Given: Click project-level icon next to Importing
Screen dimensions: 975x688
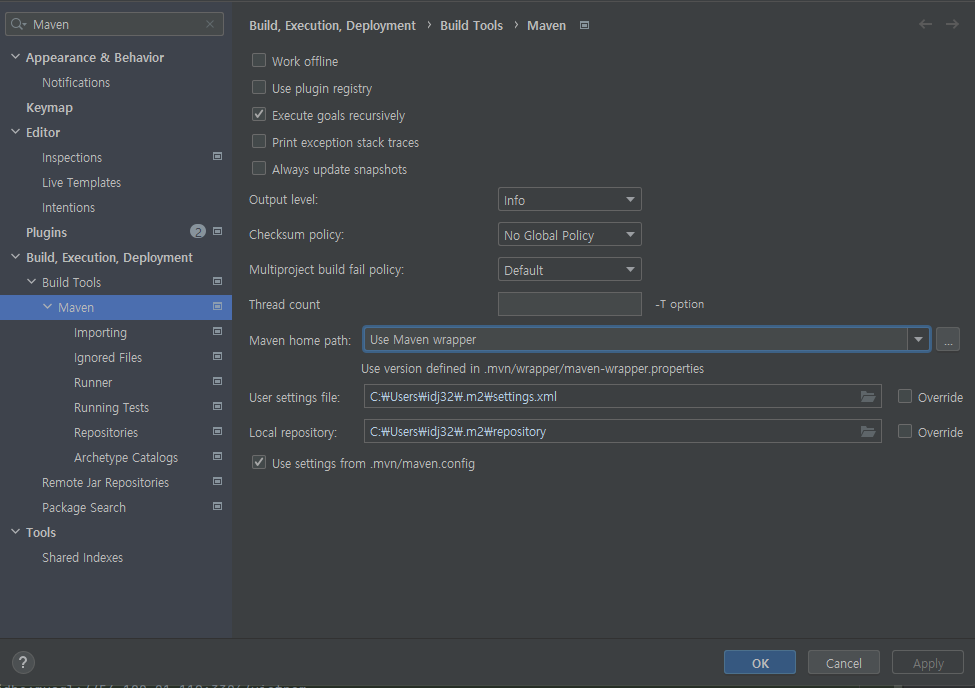Looking at the screenshot, I should click(x=218, y=332).
